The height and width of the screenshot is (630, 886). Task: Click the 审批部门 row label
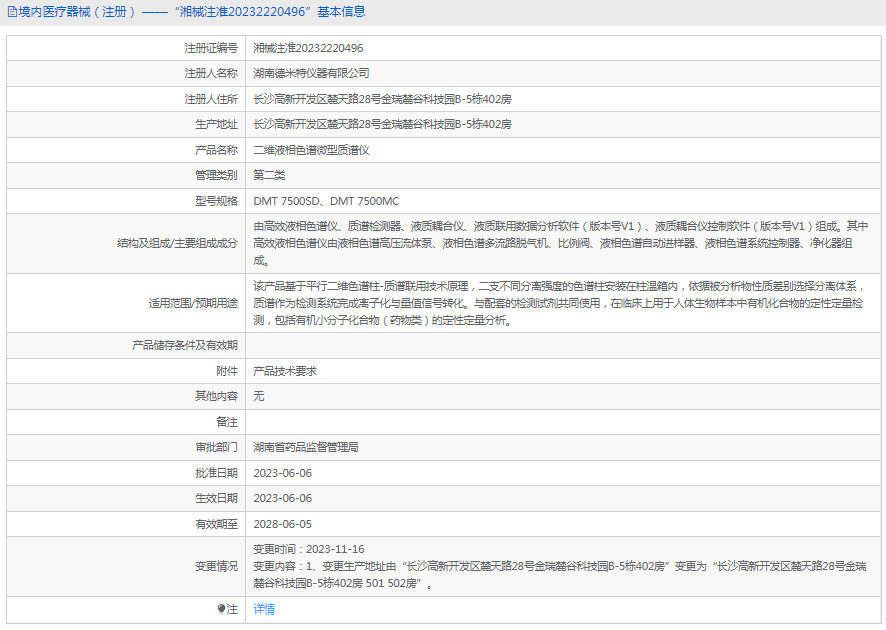(x=216, y=447)
